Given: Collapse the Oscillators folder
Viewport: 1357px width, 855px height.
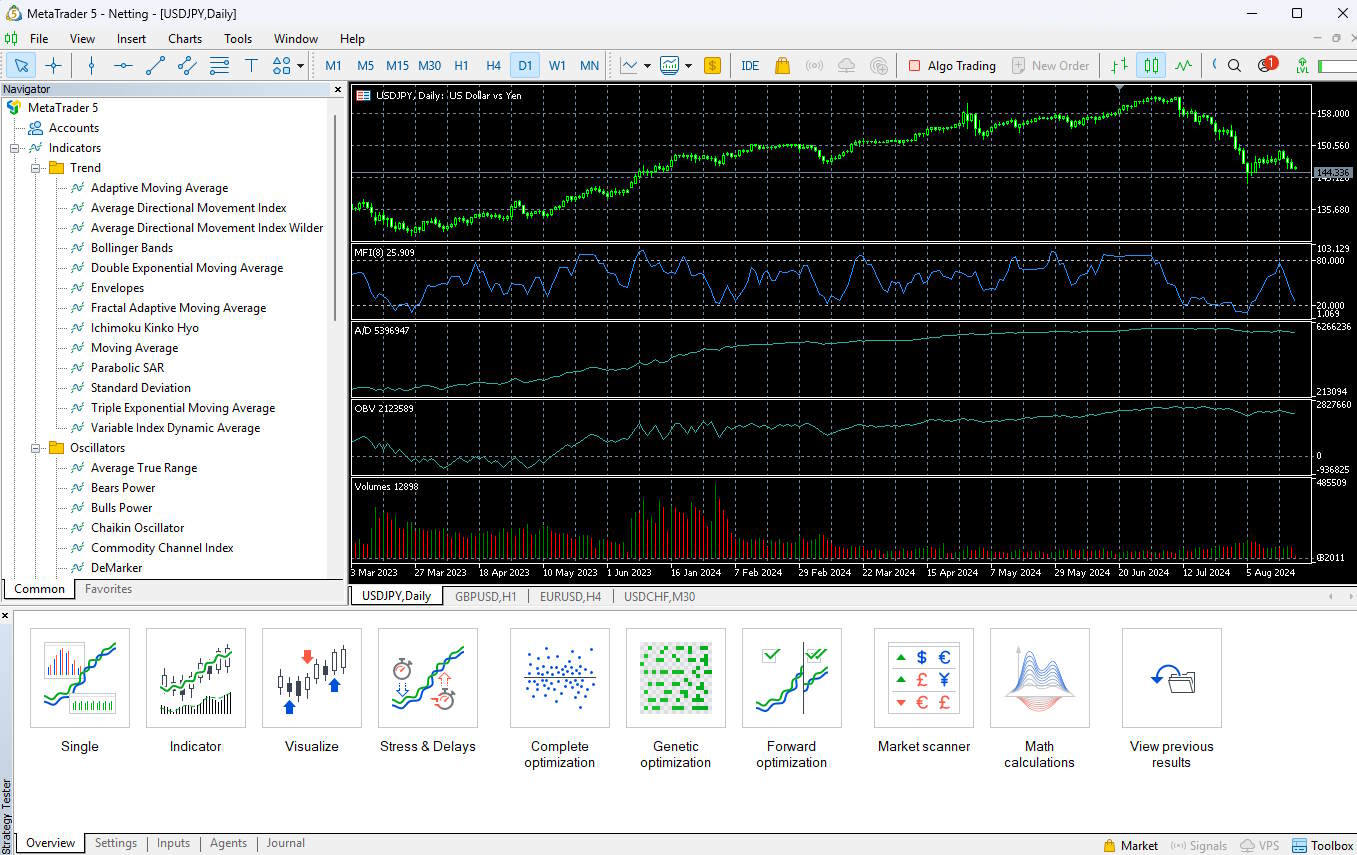Looking at the screenshot, I should point(35,448).
